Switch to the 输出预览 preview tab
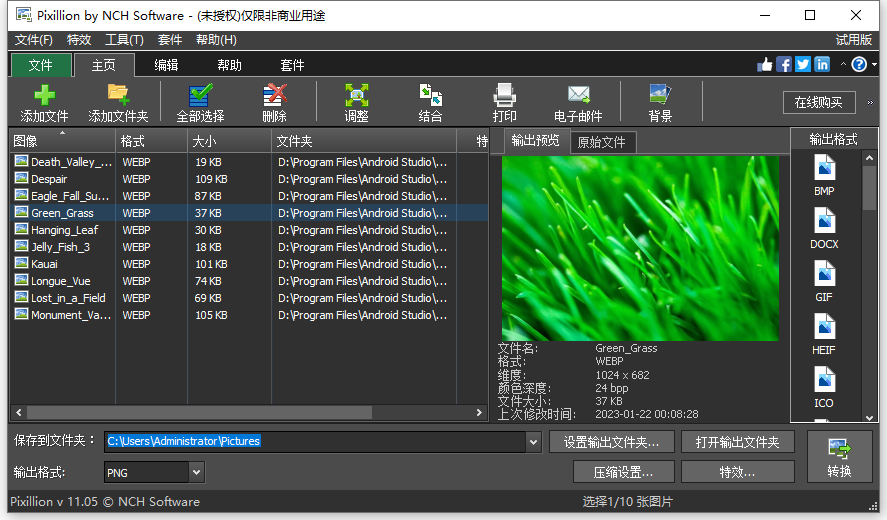887x520 pixels. (x=535, y=141)
